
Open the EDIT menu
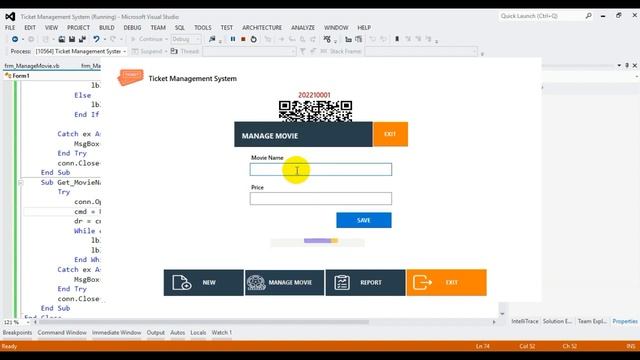[x=30, y=27]
